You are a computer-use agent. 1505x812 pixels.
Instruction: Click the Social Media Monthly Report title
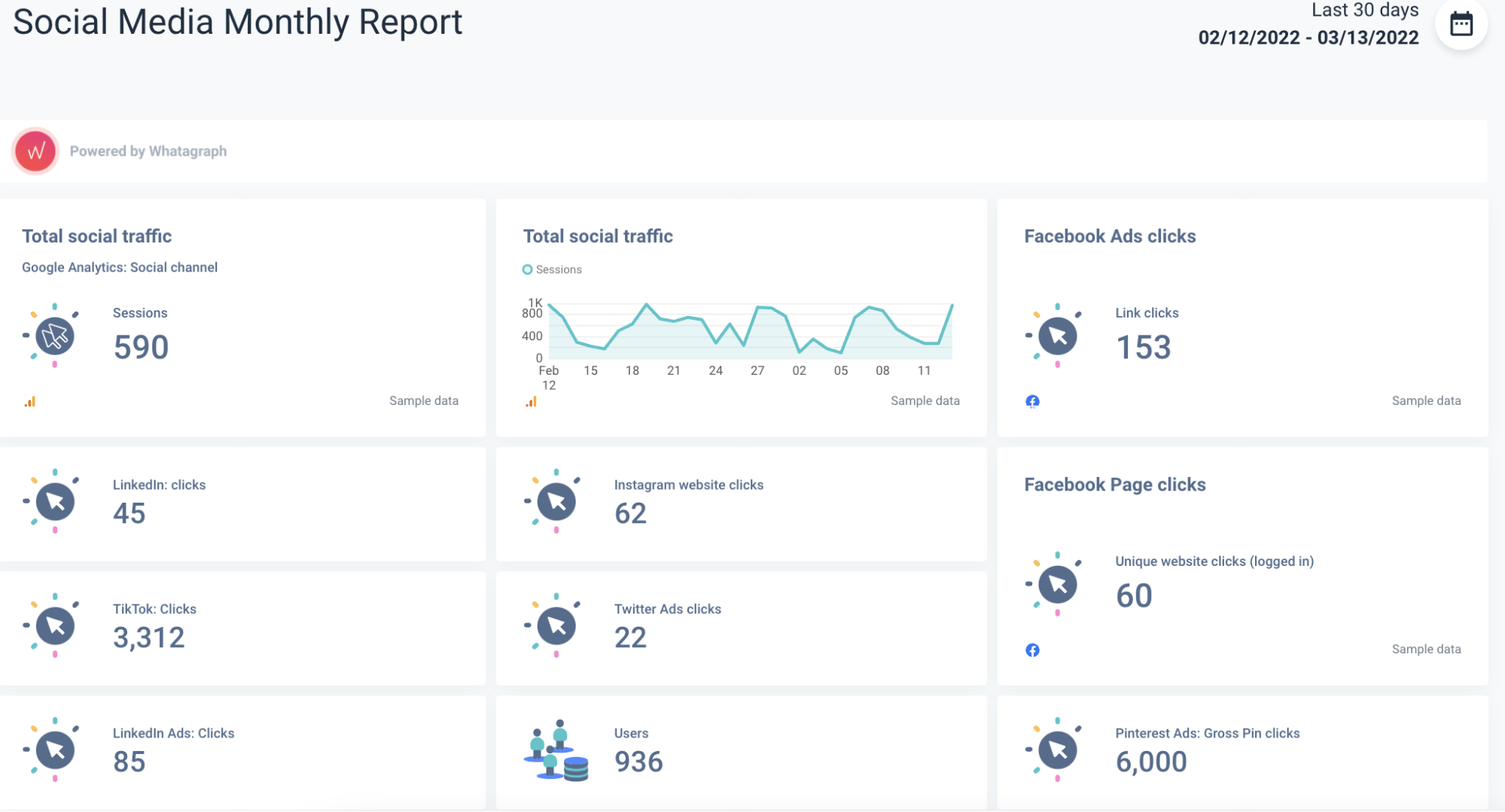tap(238, 22)
